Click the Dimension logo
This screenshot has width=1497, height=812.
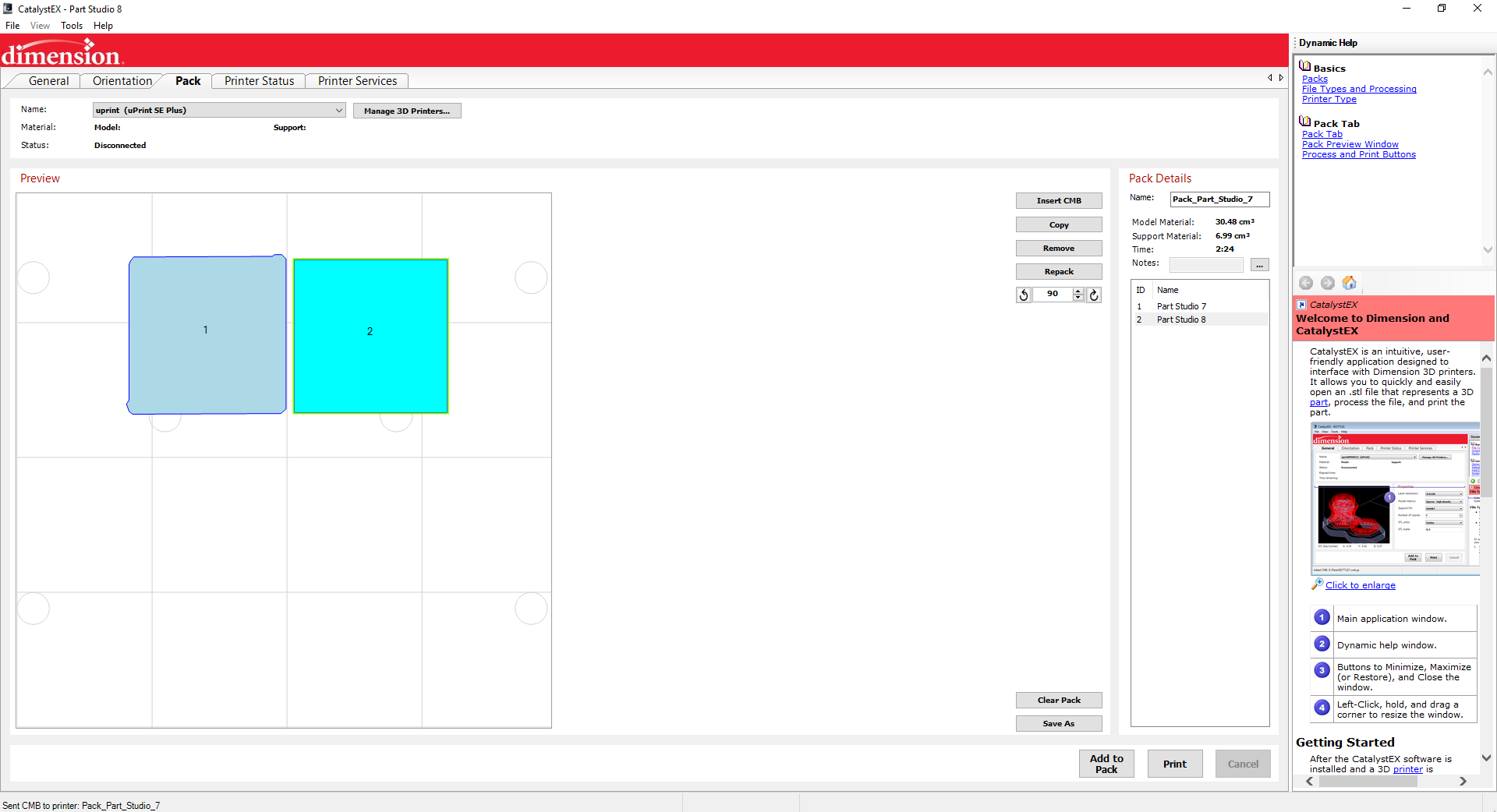click(62, 52)
